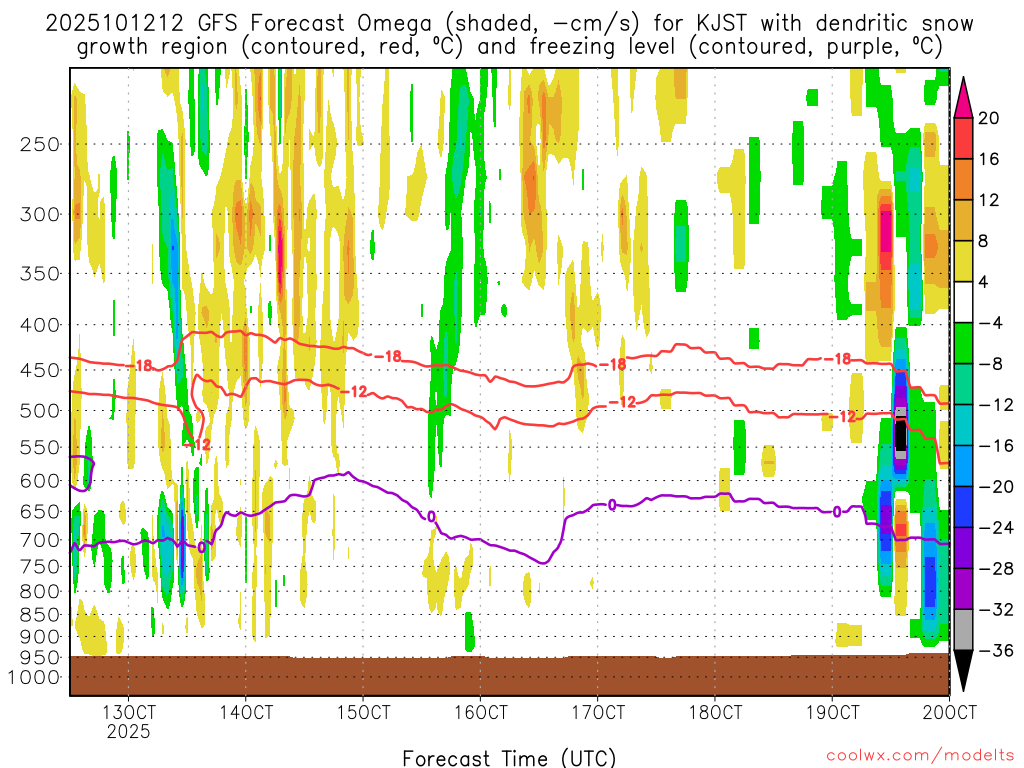The height and width of the screenshot is (768, 1024).
Task: Click the red 16 to 20 colorbar segment
Action: 963,138
